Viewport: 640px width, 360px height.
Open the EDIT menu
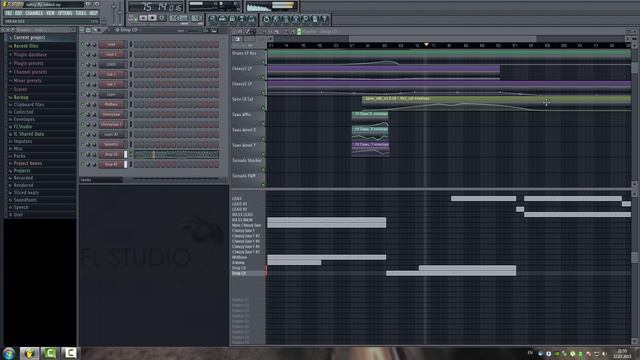coord(19,13)
